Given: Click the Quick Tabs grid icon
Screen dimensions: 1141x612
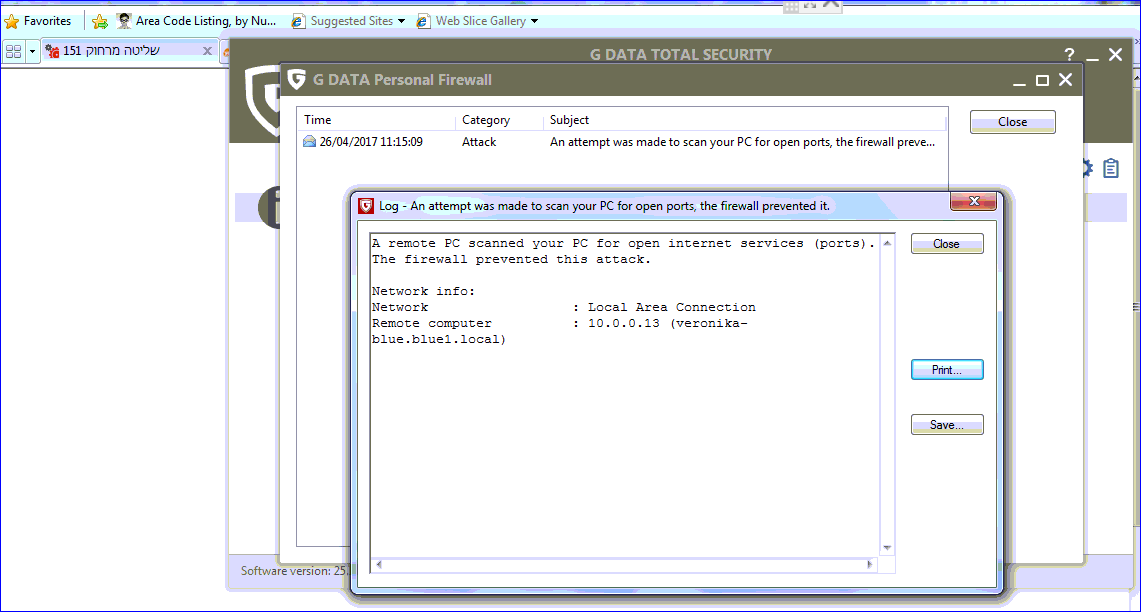Looking at the screenshot, I should click(13, 51).
